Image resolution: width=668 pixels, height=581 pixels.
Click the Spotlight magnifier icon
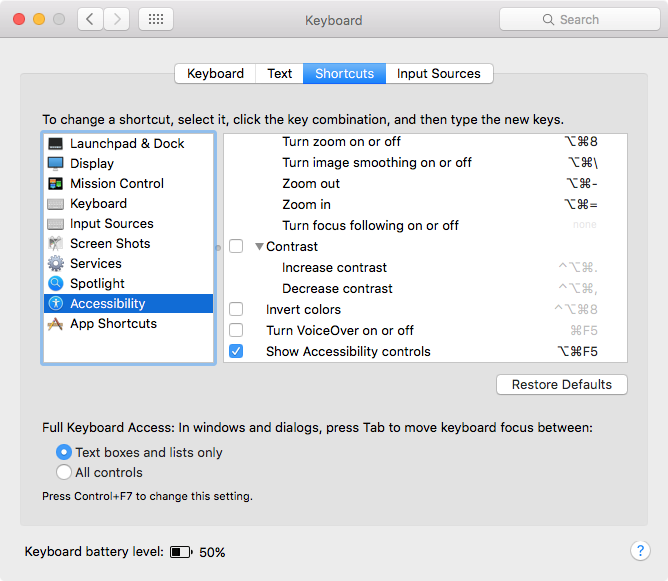(55, 283)
